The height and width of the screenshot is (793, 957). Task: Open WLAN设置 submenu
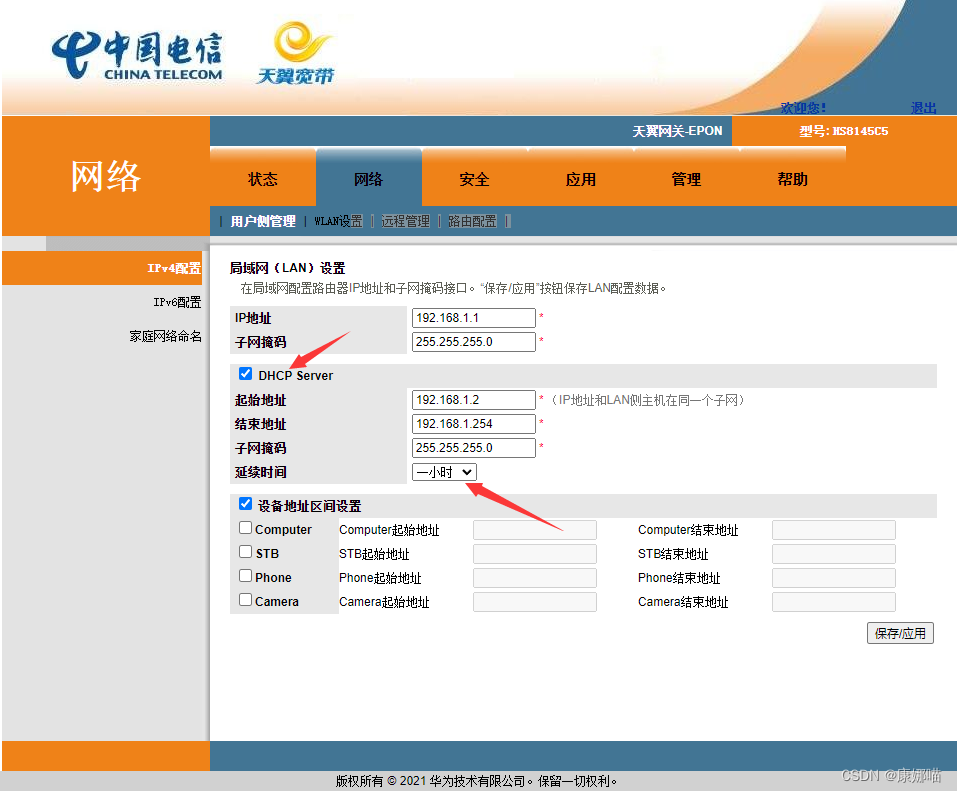(338, 221)
